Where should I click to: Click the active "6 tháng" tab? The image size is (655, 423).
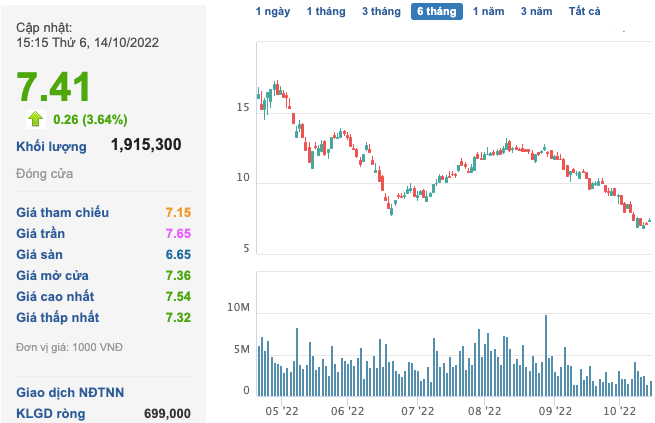point(435,11)
